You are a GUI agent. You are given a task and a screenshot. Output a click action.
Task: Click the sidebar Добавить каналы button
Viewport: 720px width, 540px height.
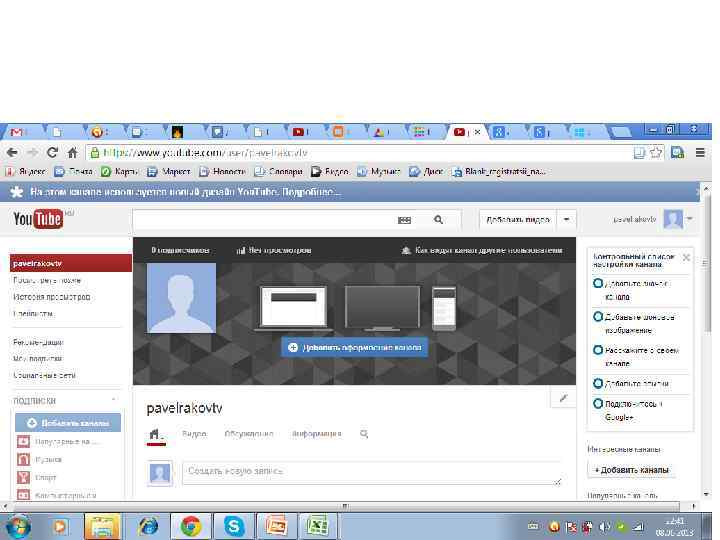point(68,423)
